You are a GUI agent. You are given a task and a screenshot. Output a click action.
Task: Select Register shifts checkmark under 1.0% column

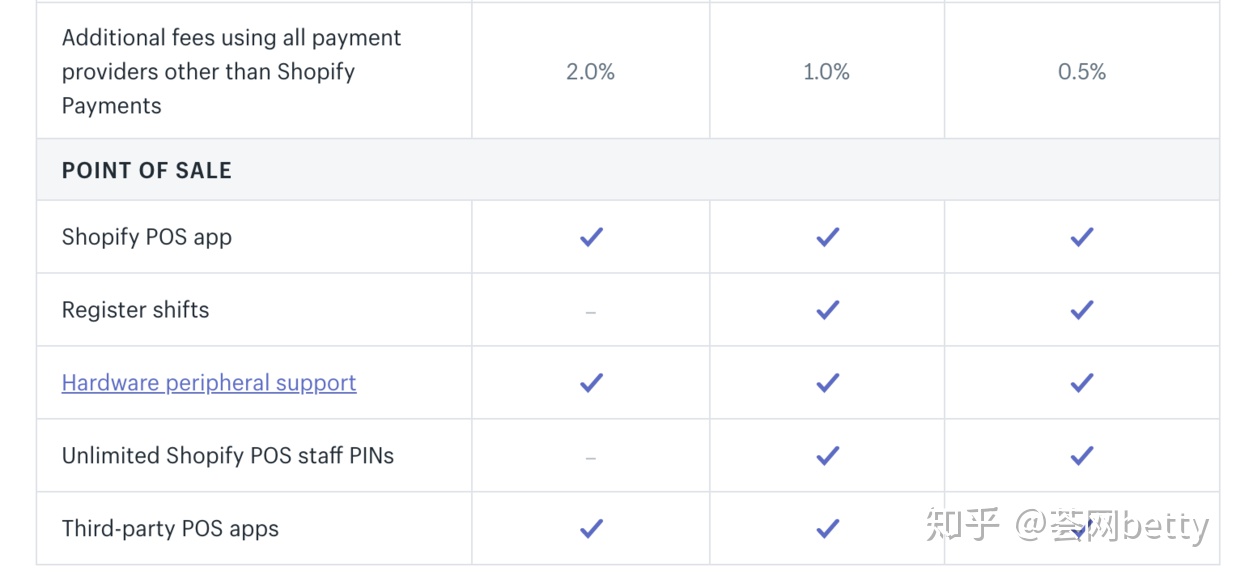(827, 310)
